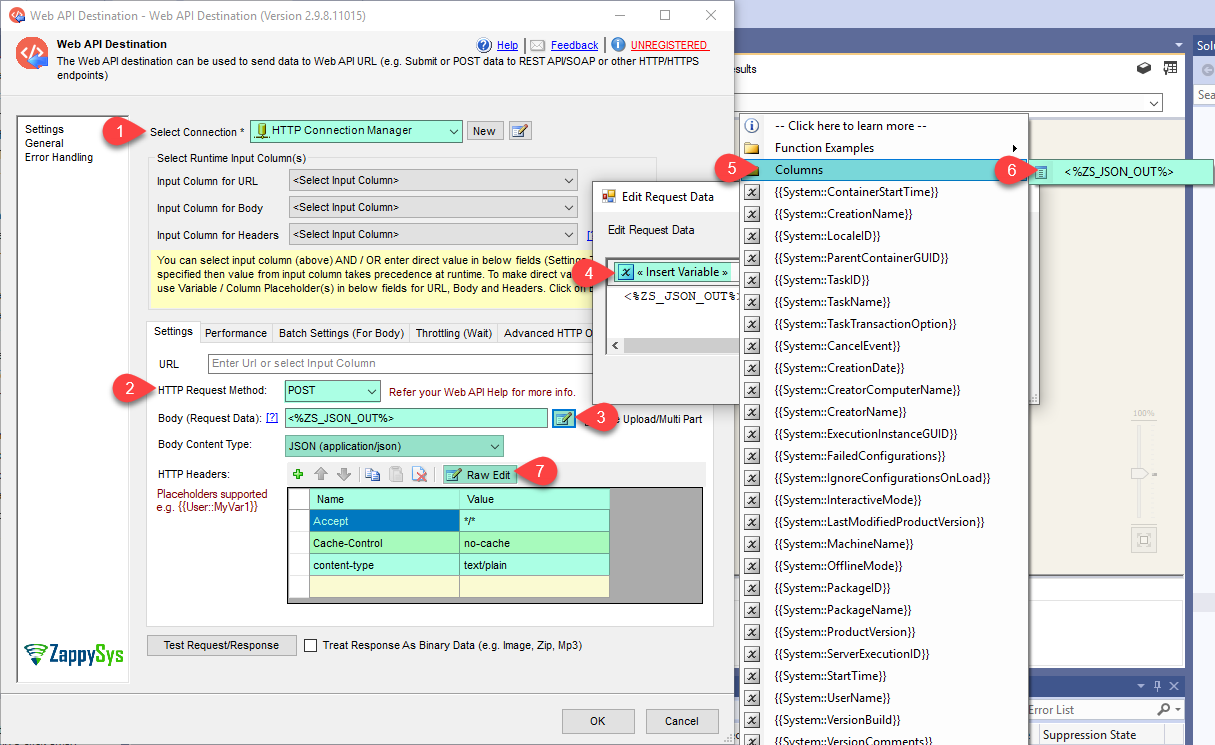Viewport: 1215px width, 745px height.
Task: Click the variable icon beside System::MachineName
Action: tap(753, 544)
